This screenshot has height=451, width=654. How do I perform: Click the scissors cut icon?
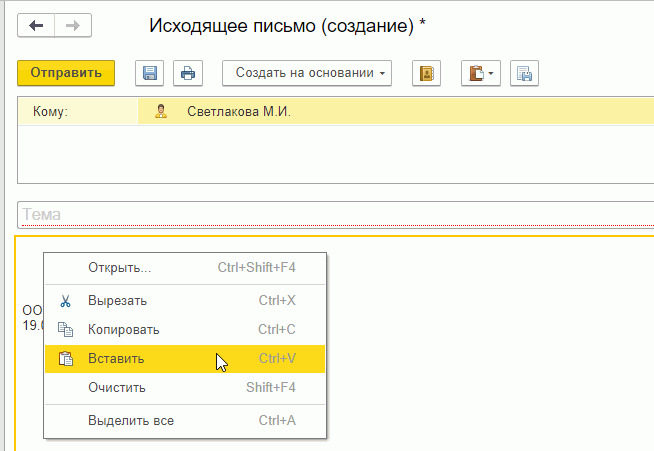click(x=65, y=301)
